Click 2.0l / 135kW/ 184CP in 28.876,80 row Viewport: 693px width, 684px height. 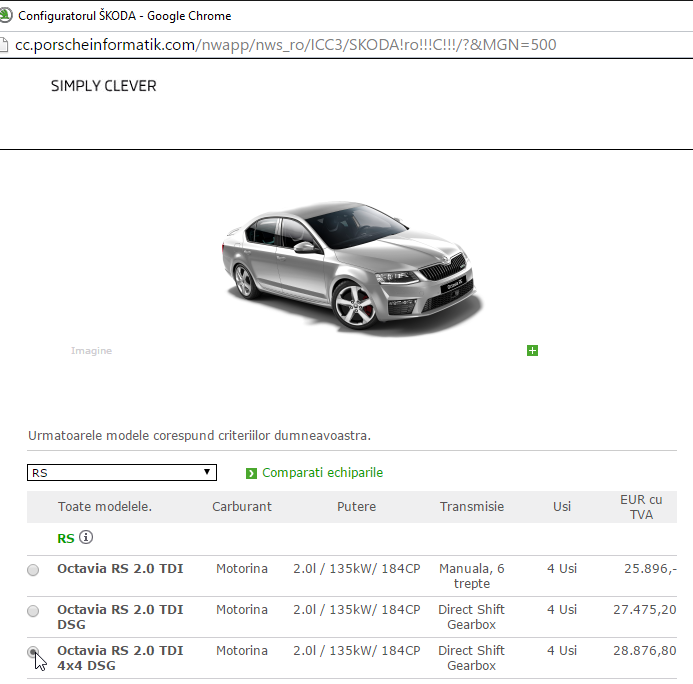coord(357,650)
